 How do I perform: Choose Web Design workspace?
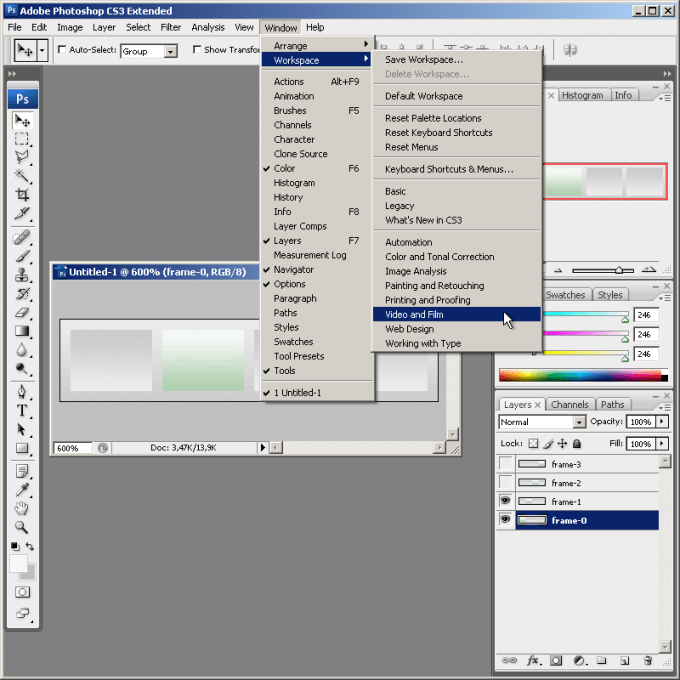[457, 329]
